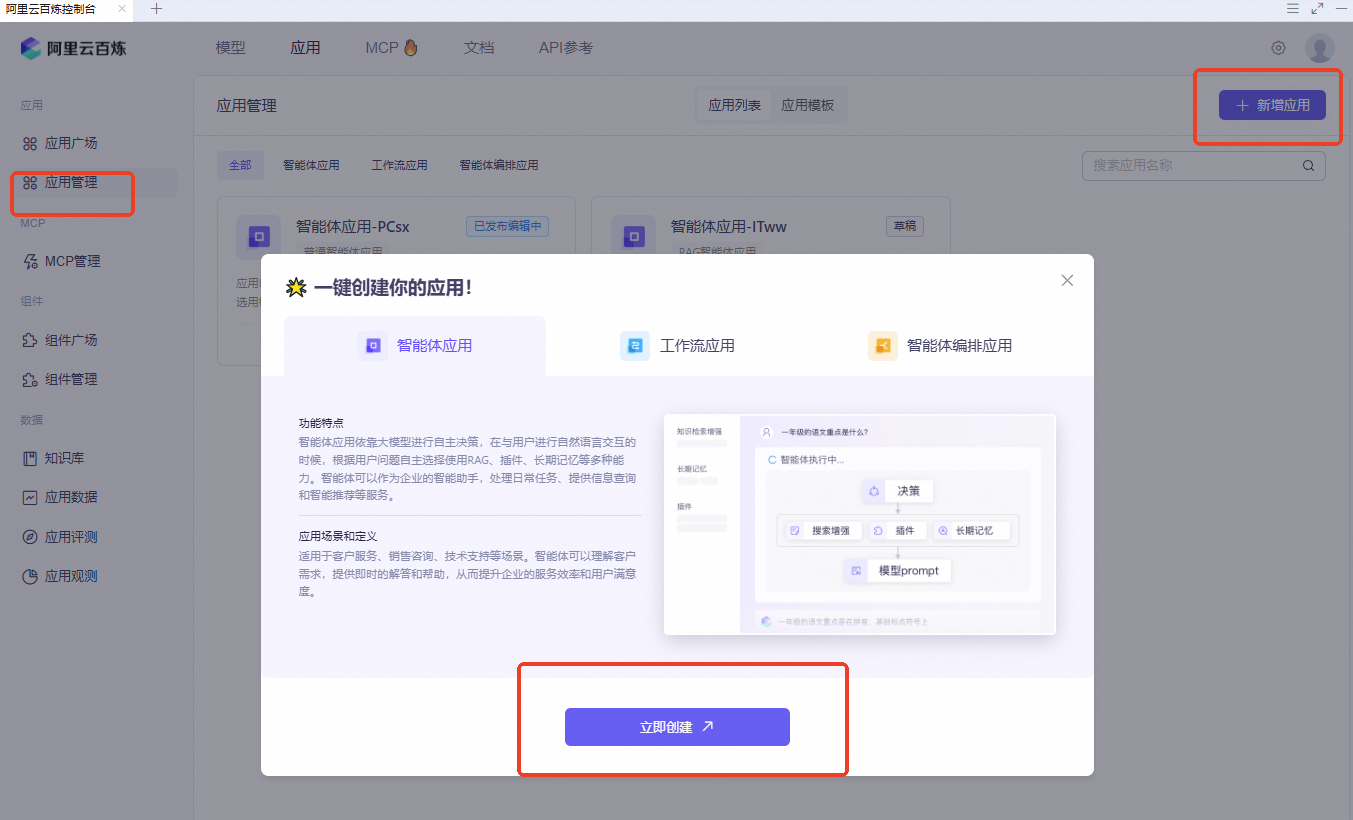Image resolution: width=1353 pixels, height=820 pixels.
Task: Close the 阿里云百炼控制台 browser tab
Action: [122, 8]
